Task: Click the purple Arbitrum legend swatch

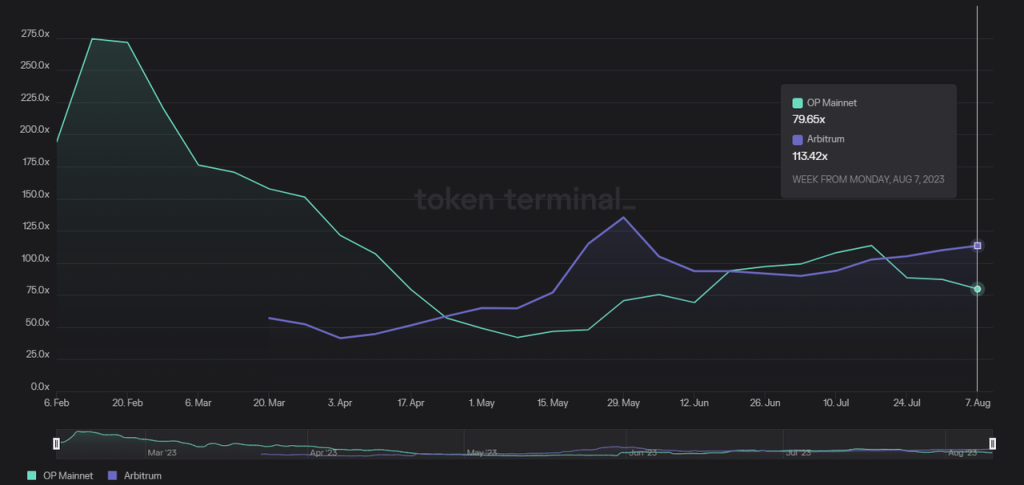Action: click(112, 476)
